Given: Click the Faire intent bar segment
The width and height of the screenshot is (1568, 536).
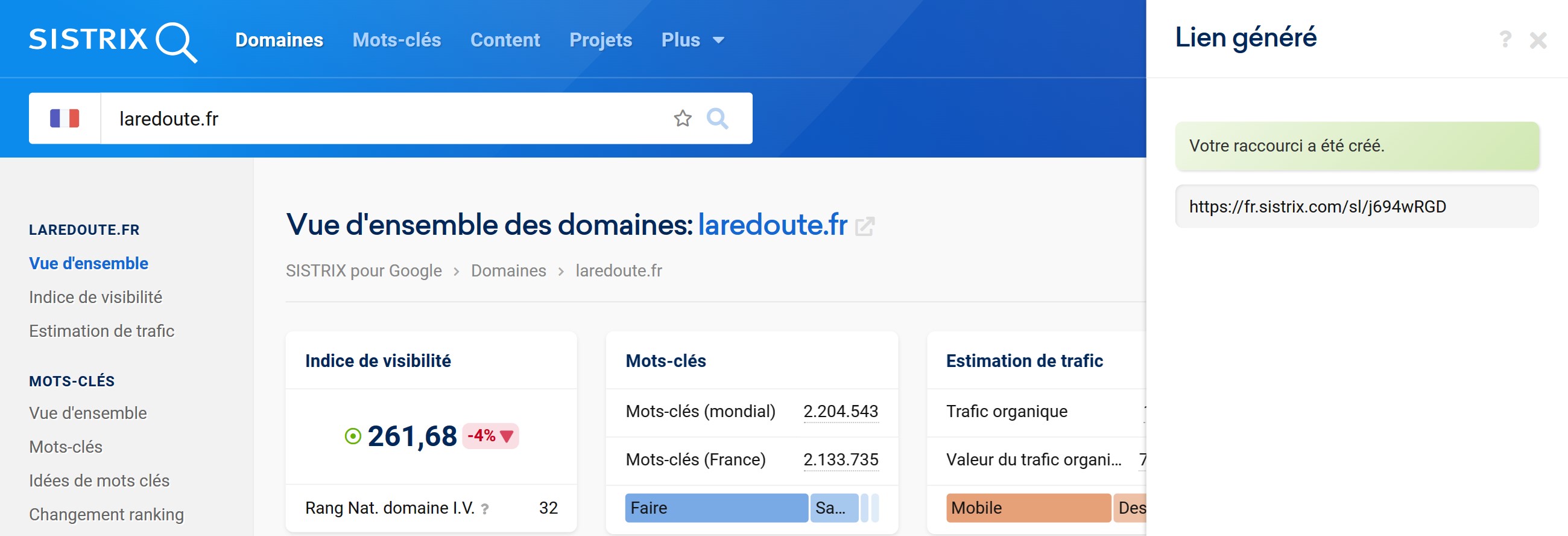Looking at the screenshot, I should click(x=716, y=508).
